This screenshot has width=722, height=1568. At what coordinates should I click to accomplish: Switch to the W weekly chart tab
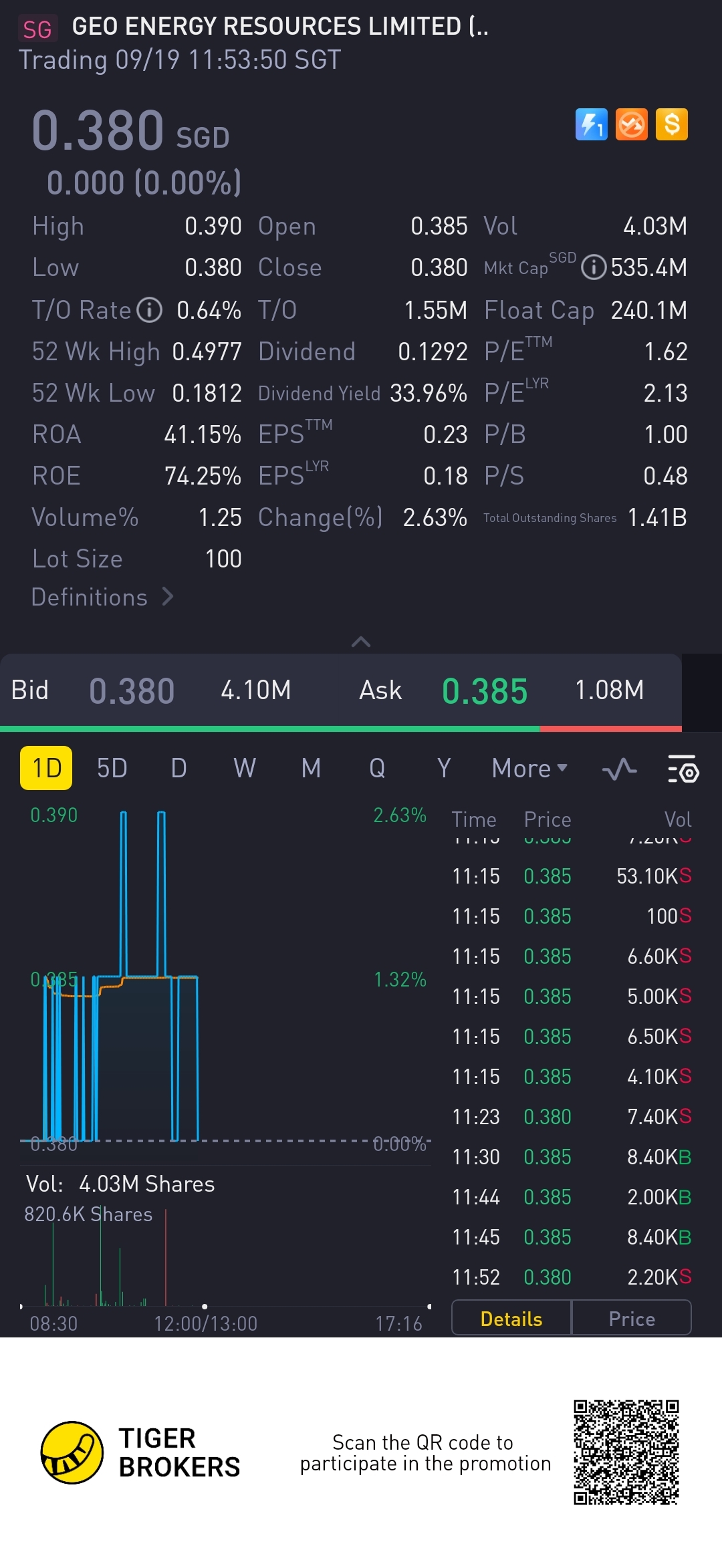tap(245, 769)
